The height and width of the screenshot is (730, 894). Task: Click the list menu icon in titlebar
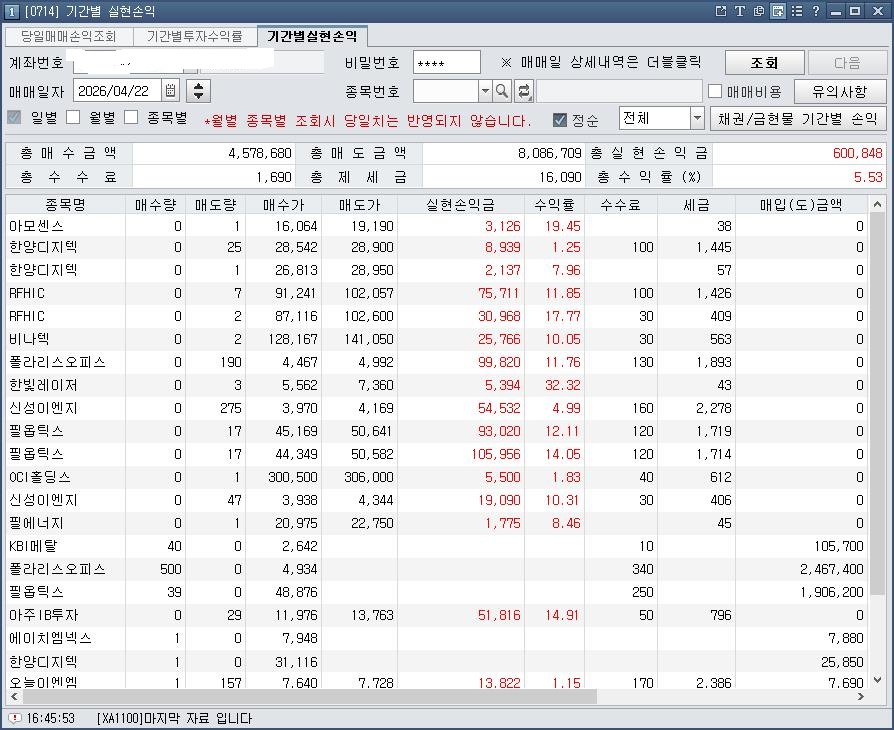pos(797,11)
